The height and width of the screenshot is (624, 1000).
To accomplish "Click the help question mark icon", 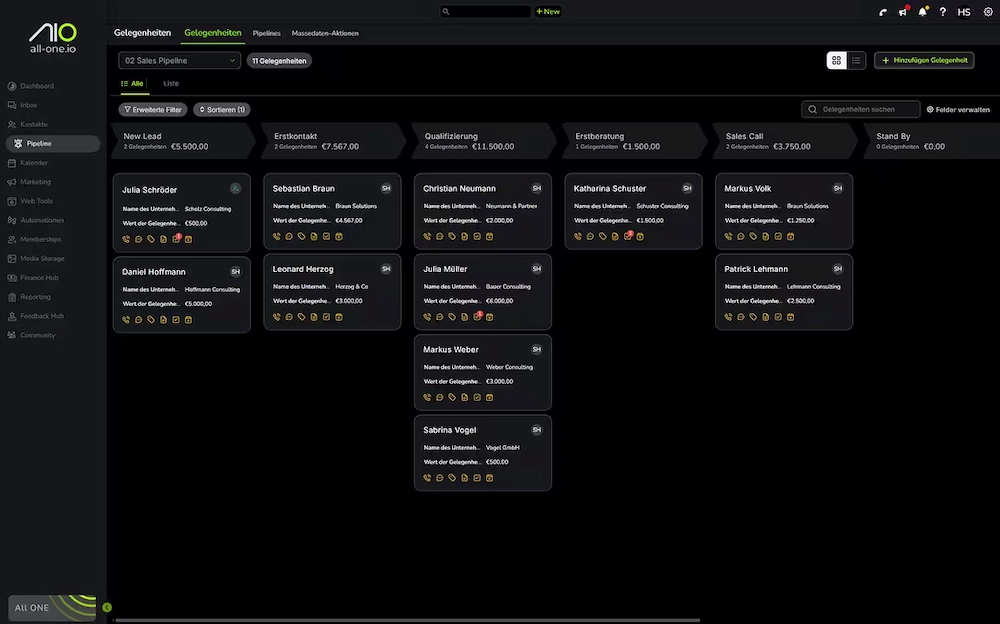I will tap(943, 12).
